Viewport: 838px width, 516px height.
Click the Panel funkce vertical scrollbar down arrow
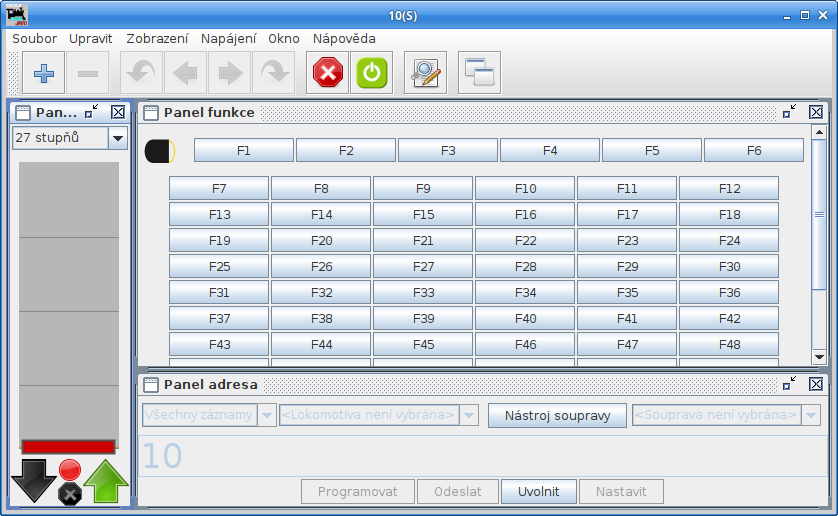pyautogui.click(x=819, y=357)
